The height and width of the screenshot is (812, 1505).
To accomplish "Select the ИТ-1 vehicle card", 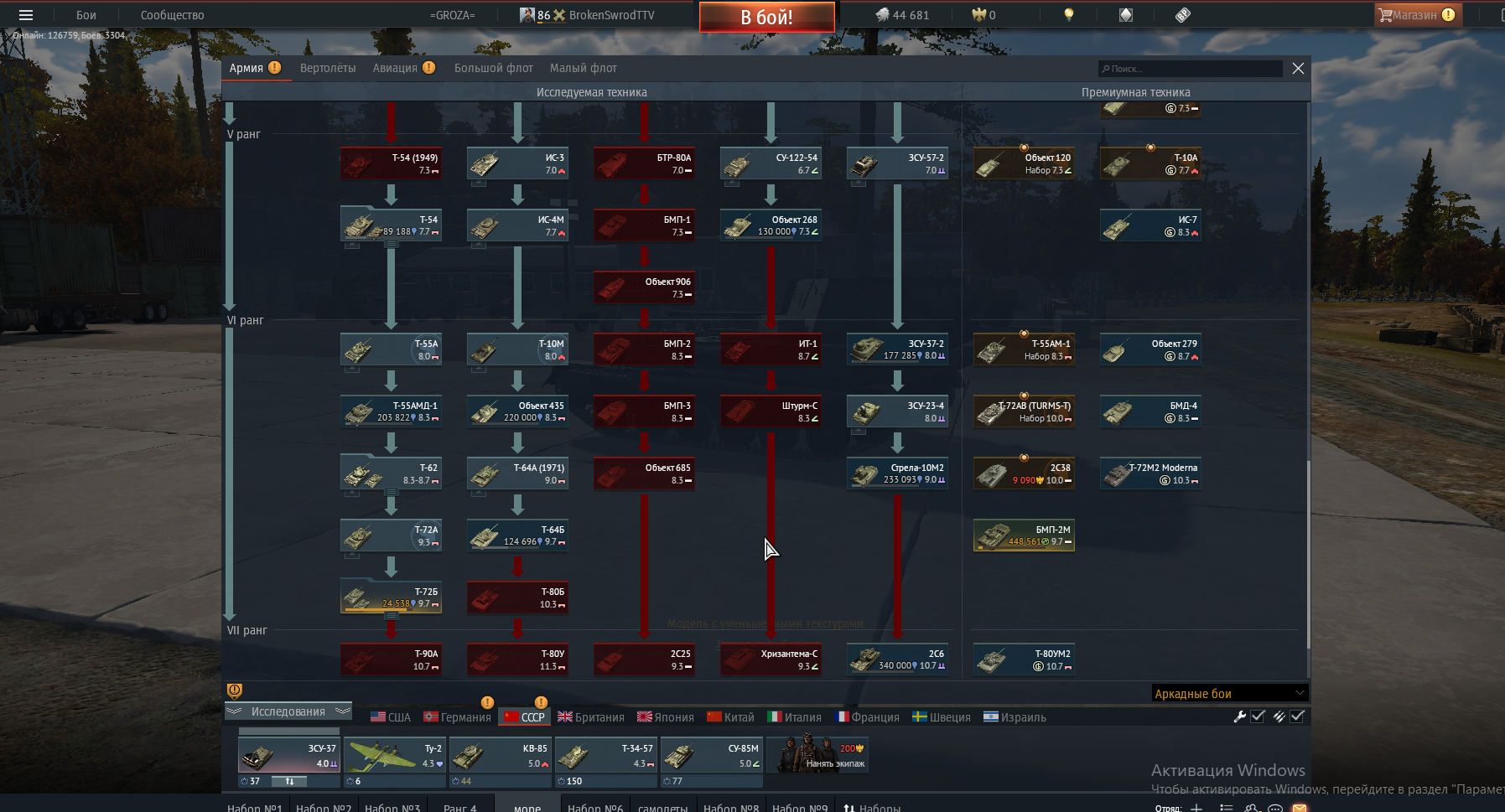I will pos(771,349).
